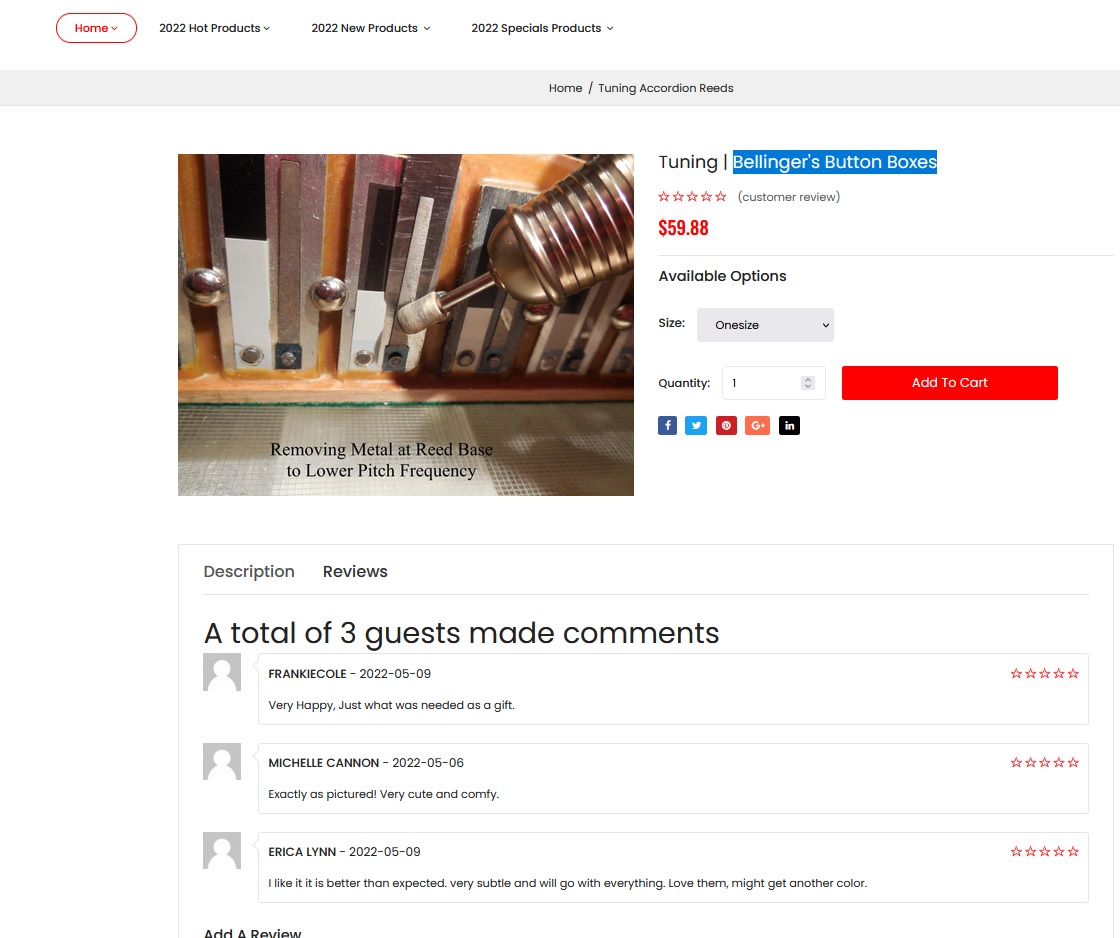Click product star rating under title
Image resolution: width=1120 pixels, height=938 pixels.
(692, 196)
